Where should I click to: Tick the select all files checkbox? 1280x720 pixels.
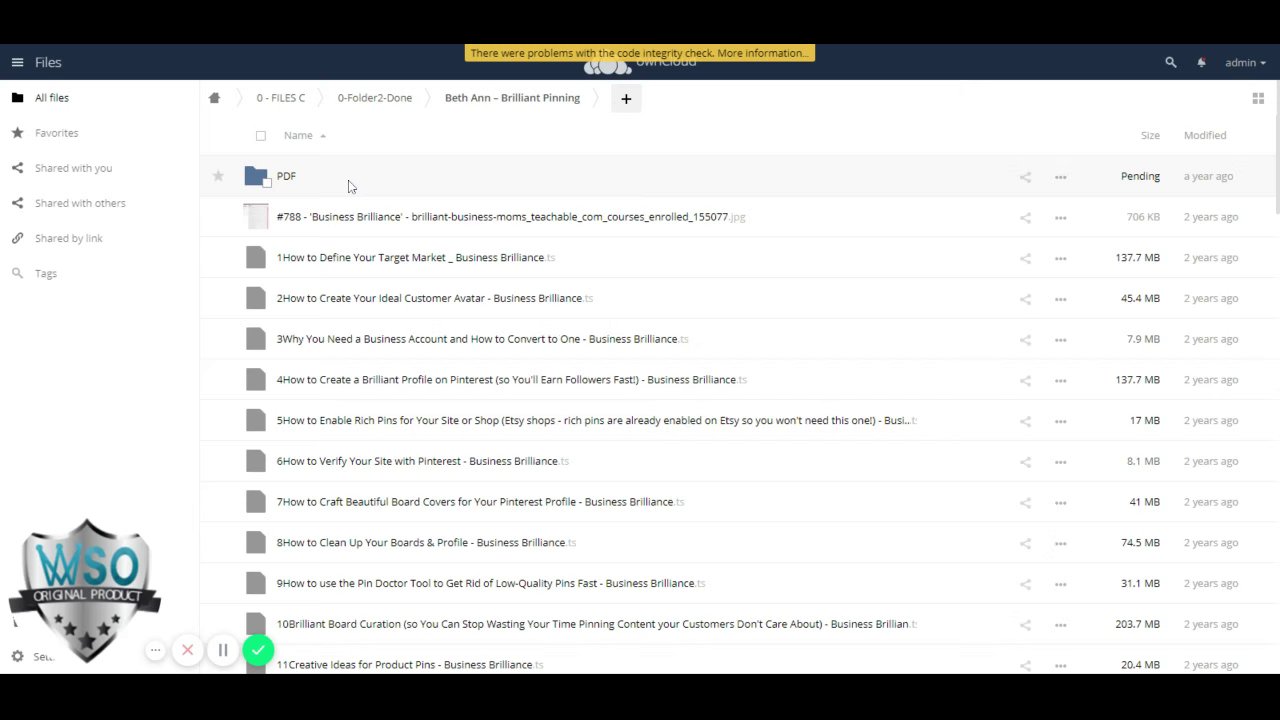261,135
